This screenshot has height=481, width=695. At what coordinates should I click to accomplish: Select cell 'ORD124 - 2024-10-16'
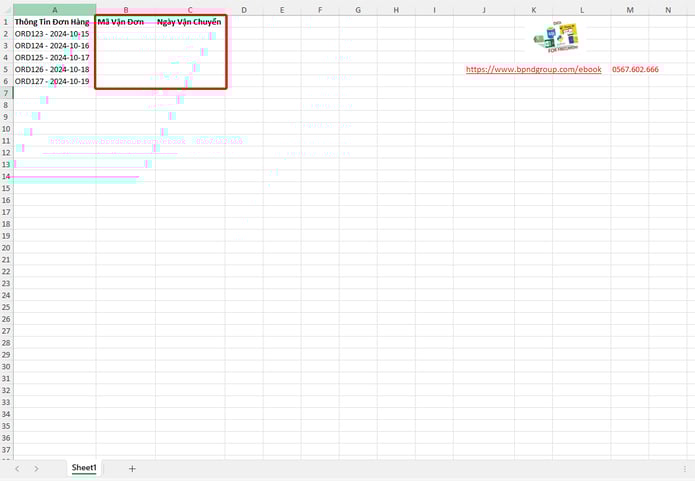point(55,46)
